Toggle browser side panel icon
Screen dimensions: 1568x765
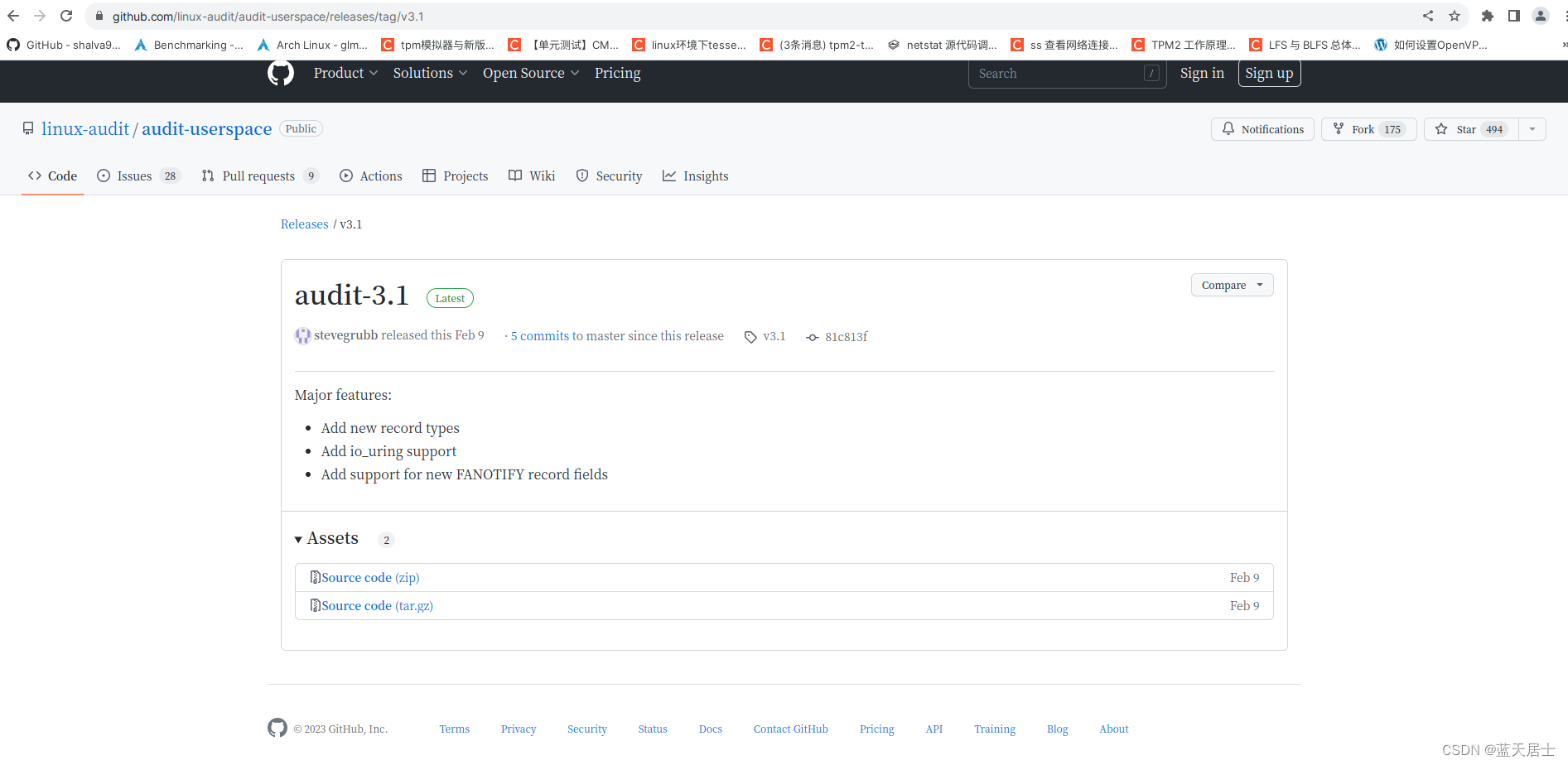1514,16
